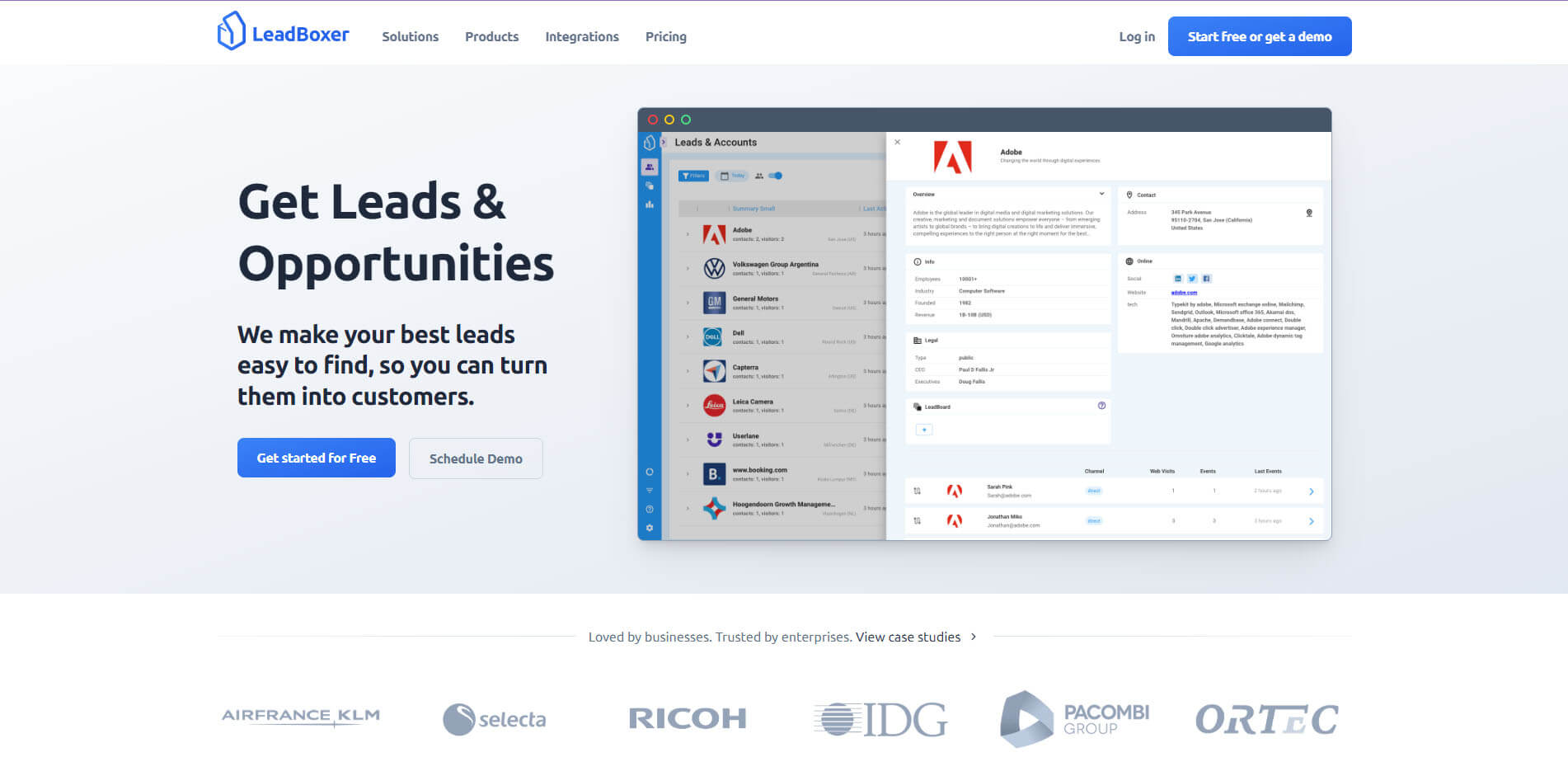Click the Booking.com logo in the leads list

(x=714, y=474)
